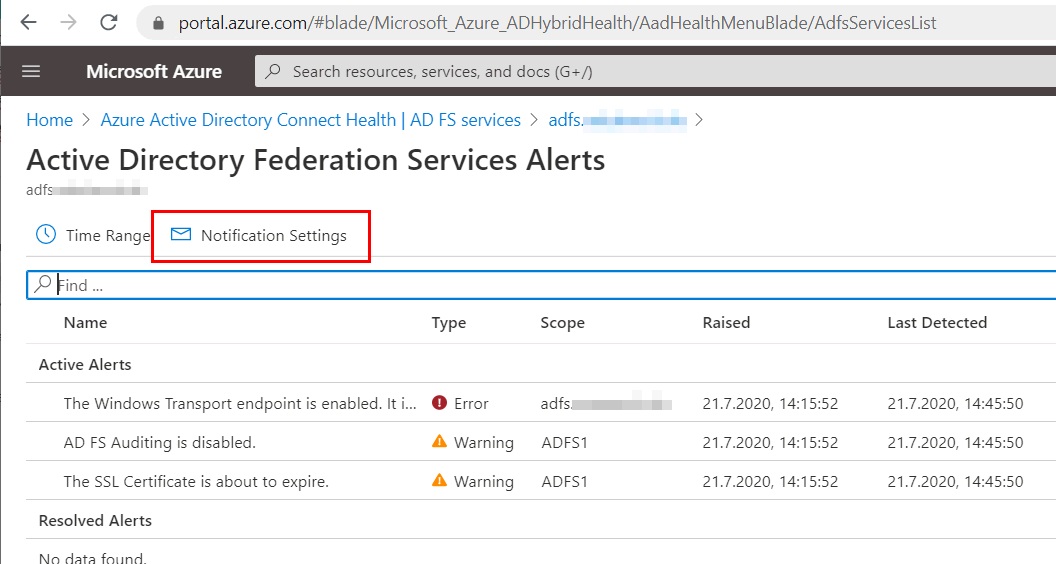The width and height of the screenshot is (1056, 564).
Task: Click the magnifier icon in Azure search
Action: [273, 71]
